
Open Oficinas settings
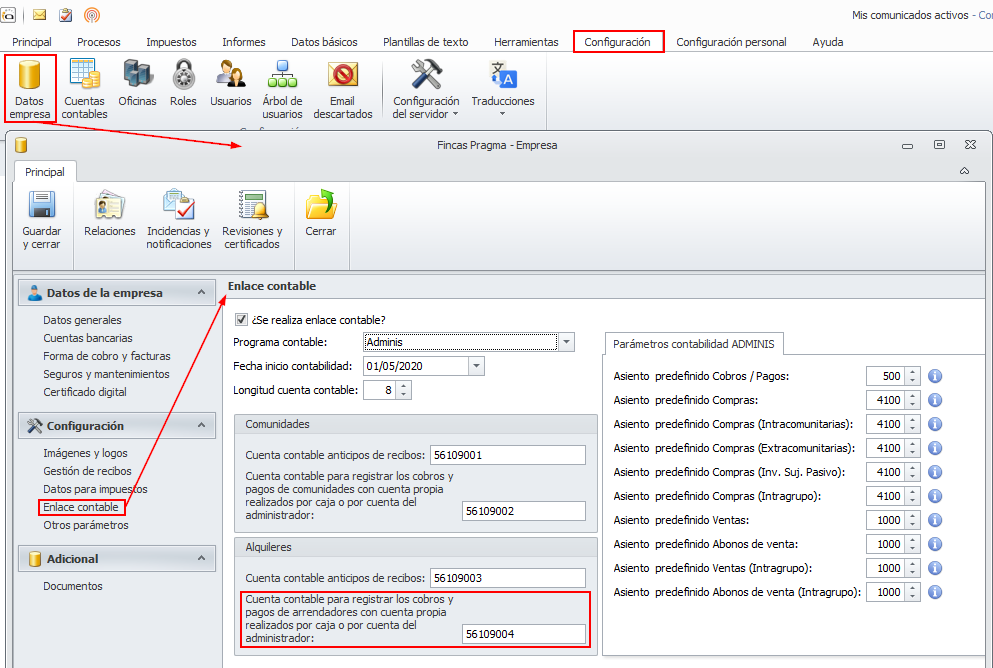tap(137, 83)
